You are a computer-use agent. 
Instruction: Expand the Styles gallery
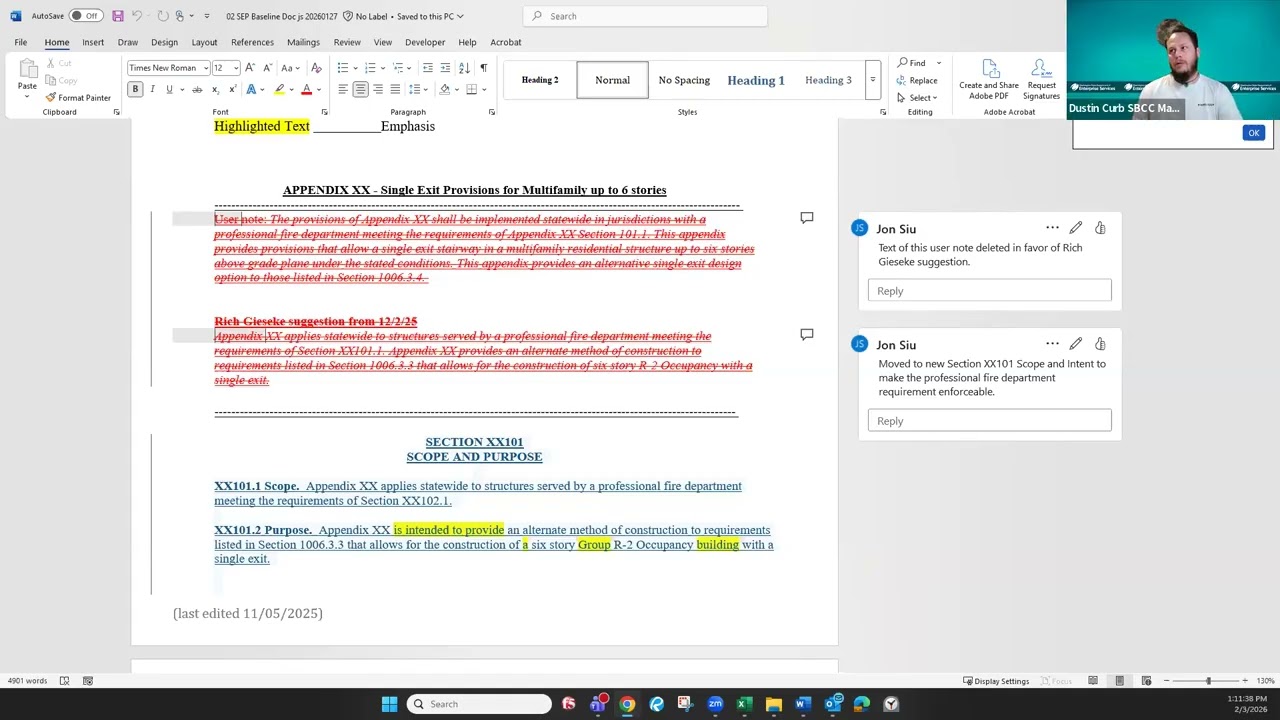click(873, 80)
